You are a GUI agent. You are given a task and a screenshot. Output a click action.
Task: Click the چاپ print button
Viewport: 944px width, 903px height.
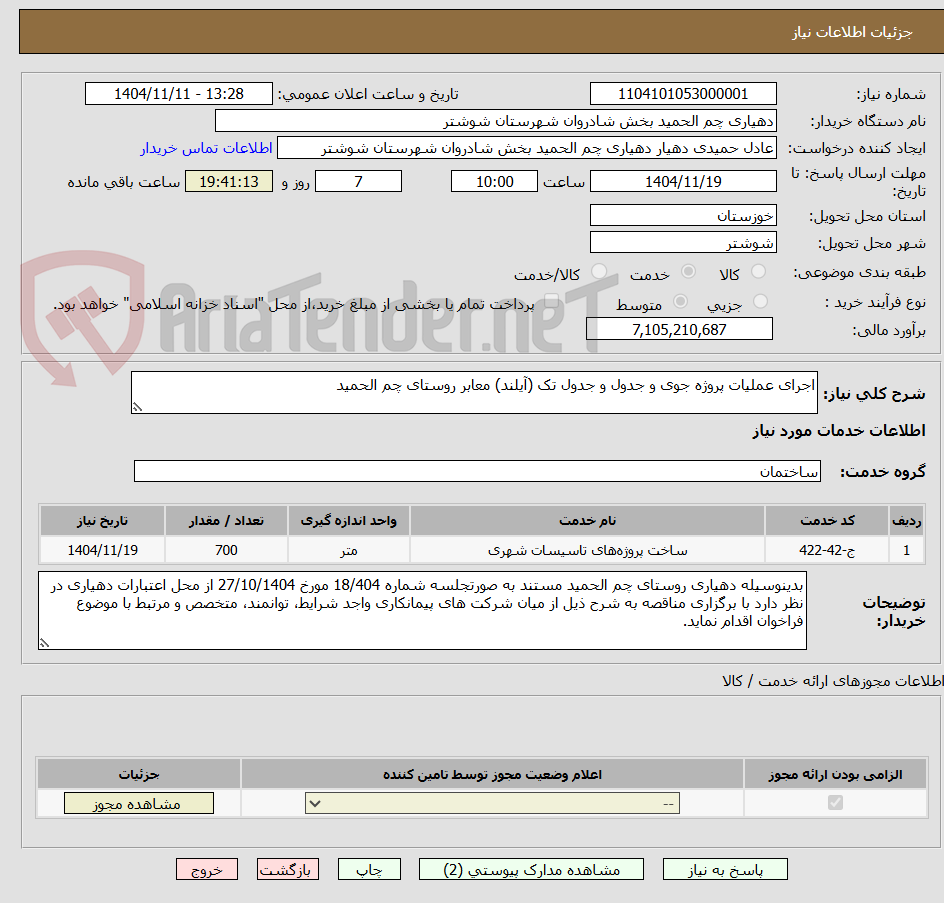tap(369, 869)
